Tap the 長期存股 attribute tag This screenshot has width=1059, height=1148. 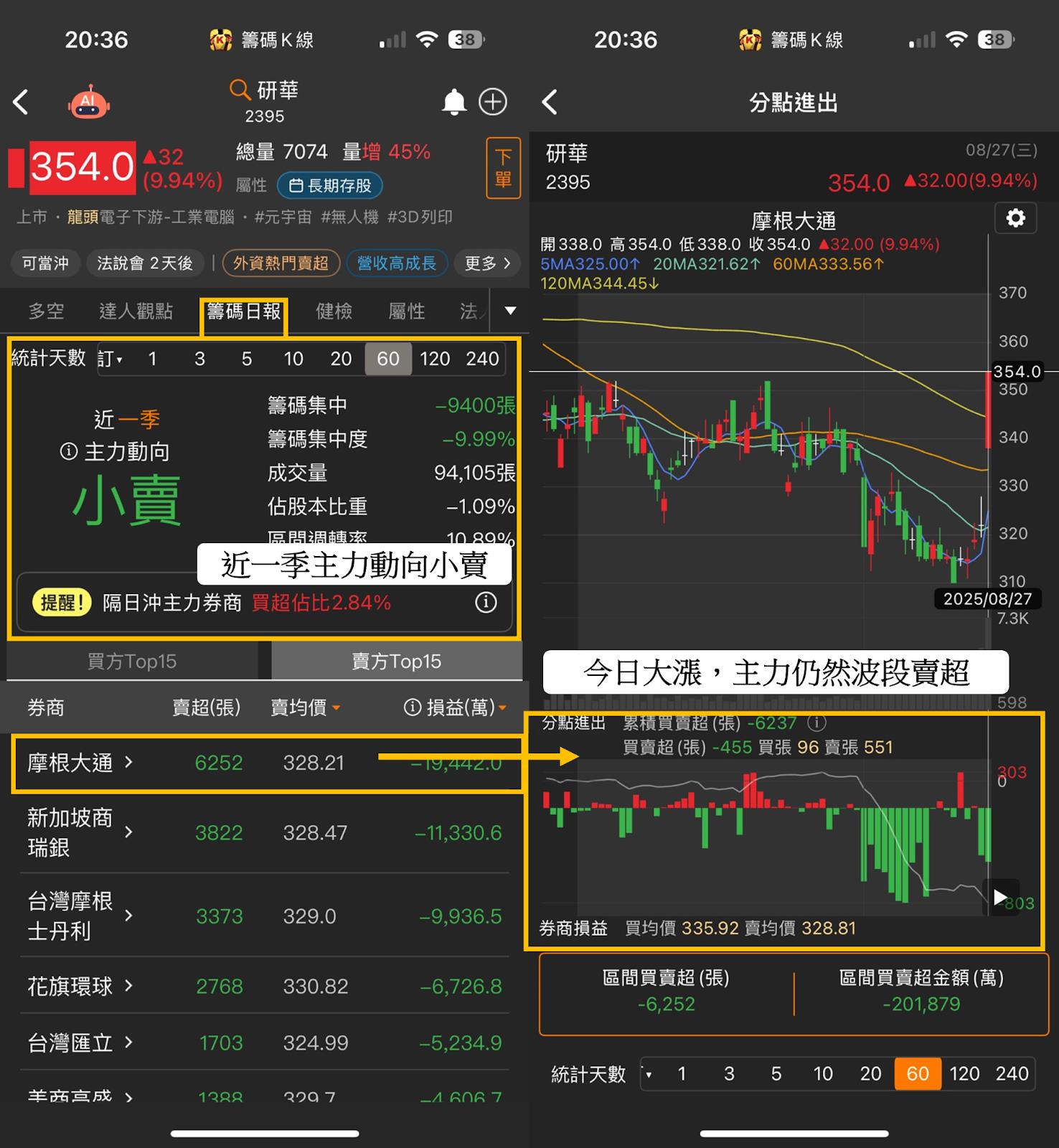pyautogui.click(x=330, y=186)
